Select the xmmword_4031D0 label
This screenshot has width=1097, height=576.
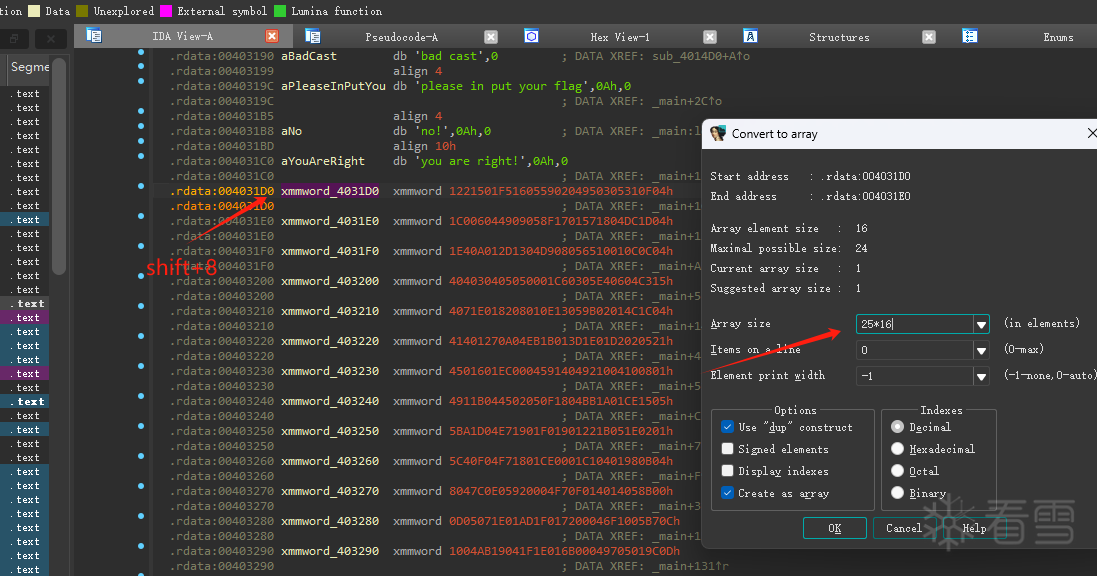click(330, 191)
